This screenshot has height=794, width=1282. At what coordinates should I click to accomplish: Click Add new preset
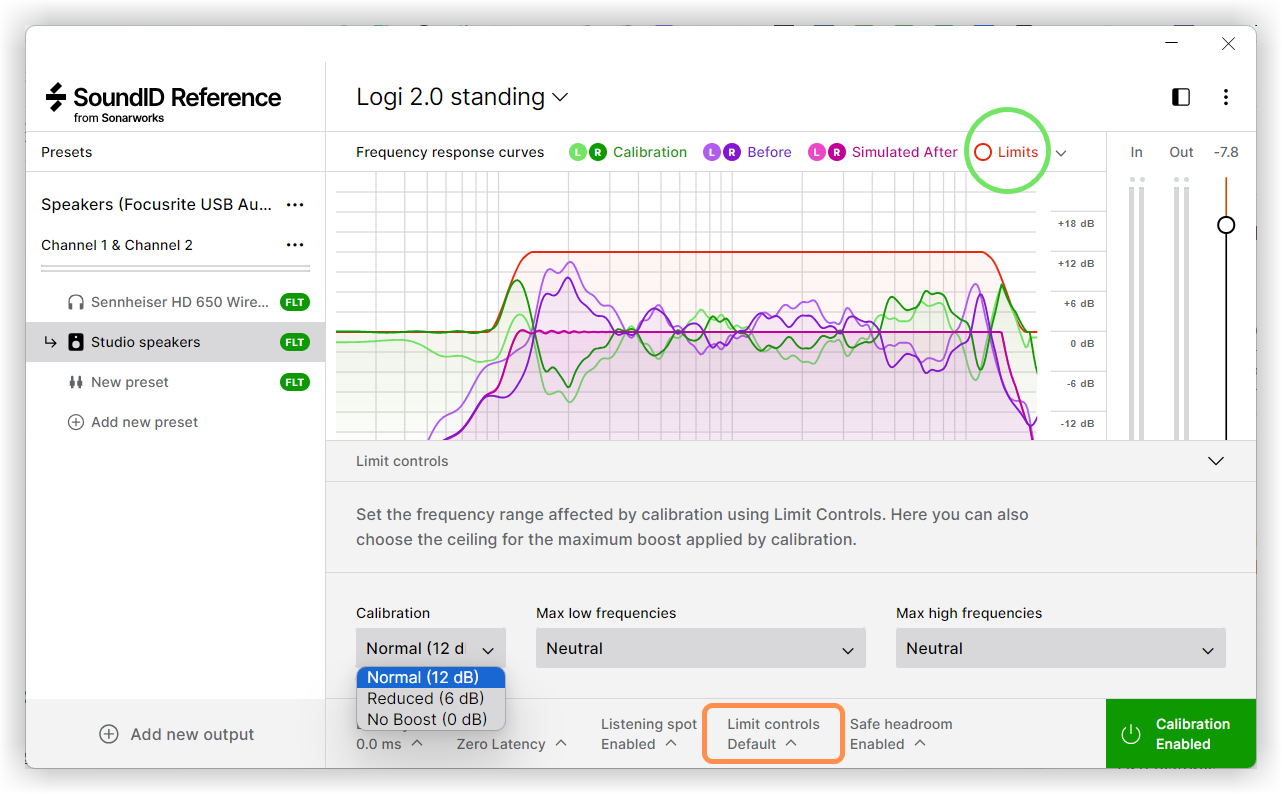(132, 422)
